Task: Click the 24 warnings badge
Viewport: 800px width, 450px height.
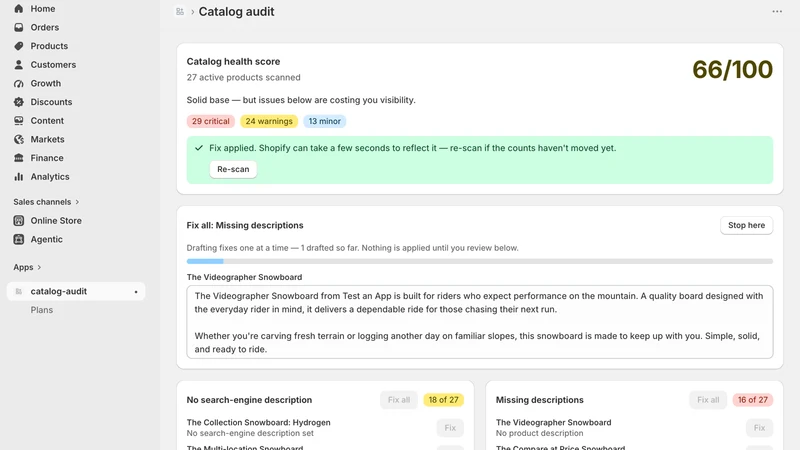Action: pos(269,121)
